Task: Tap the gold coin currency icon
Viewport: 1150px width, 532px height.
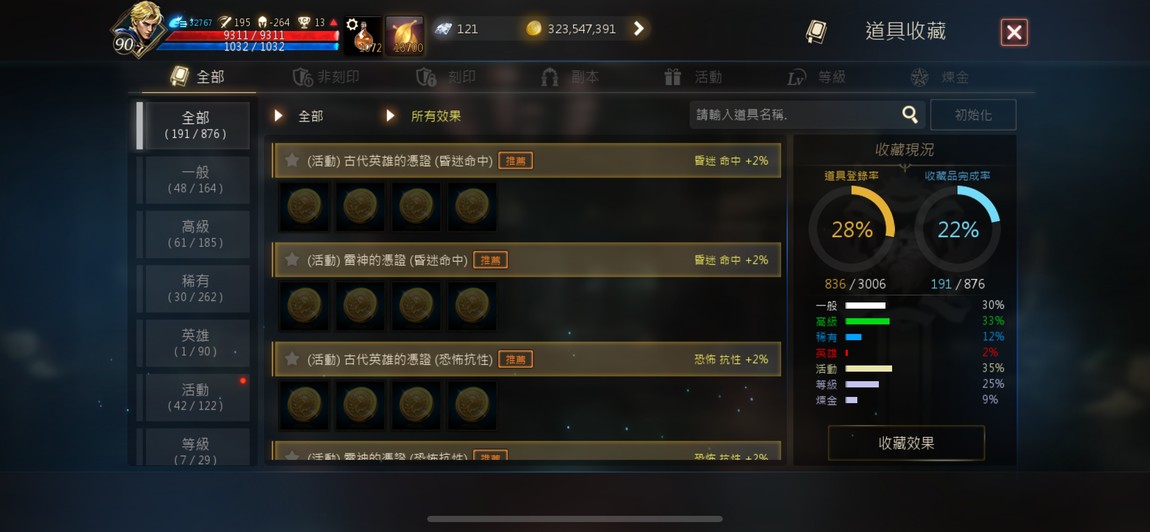Action: click(x=534, y=29)
